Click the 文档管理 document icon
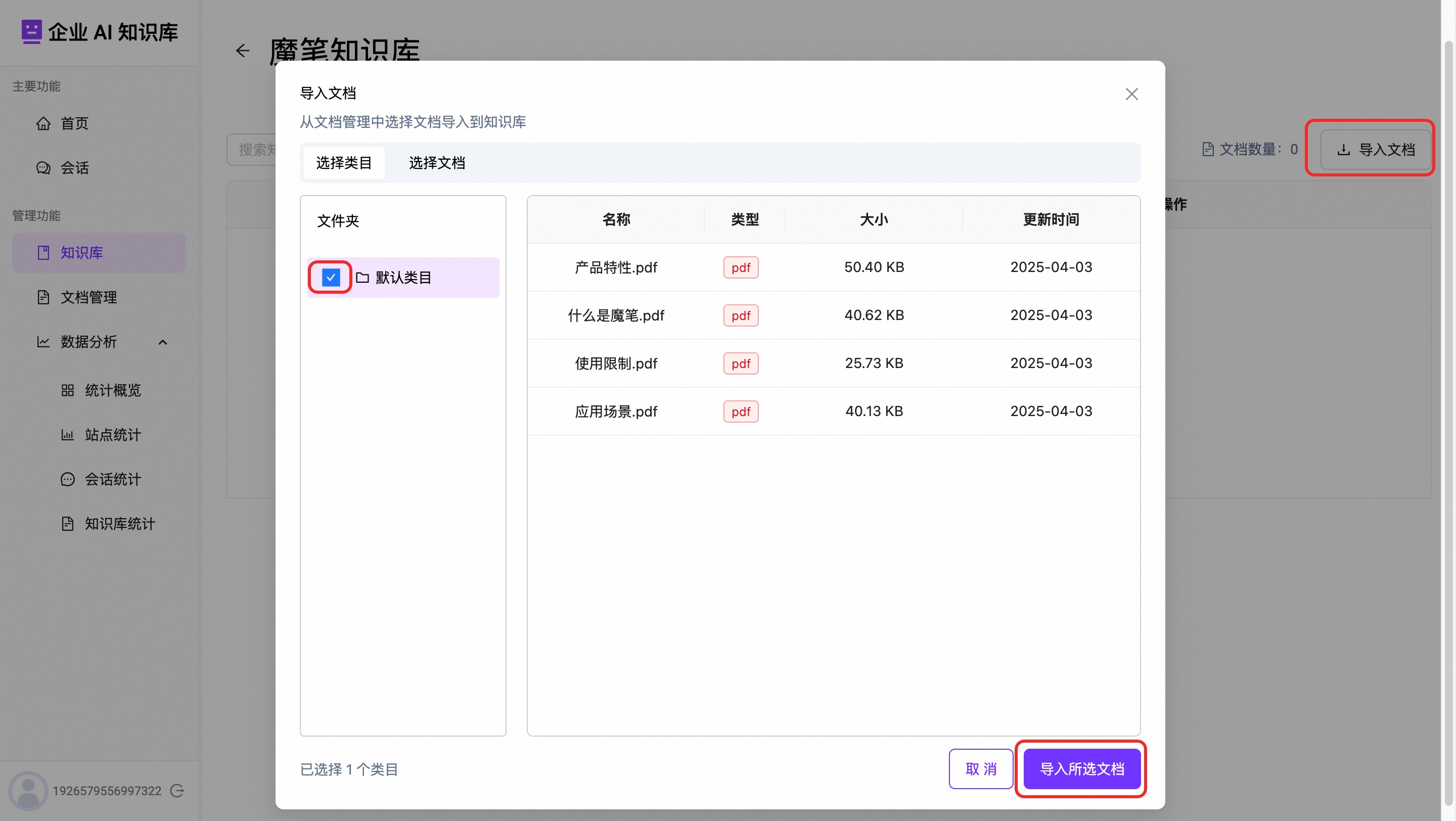Viewport: 1456px width, 821px height. [43, 297]
